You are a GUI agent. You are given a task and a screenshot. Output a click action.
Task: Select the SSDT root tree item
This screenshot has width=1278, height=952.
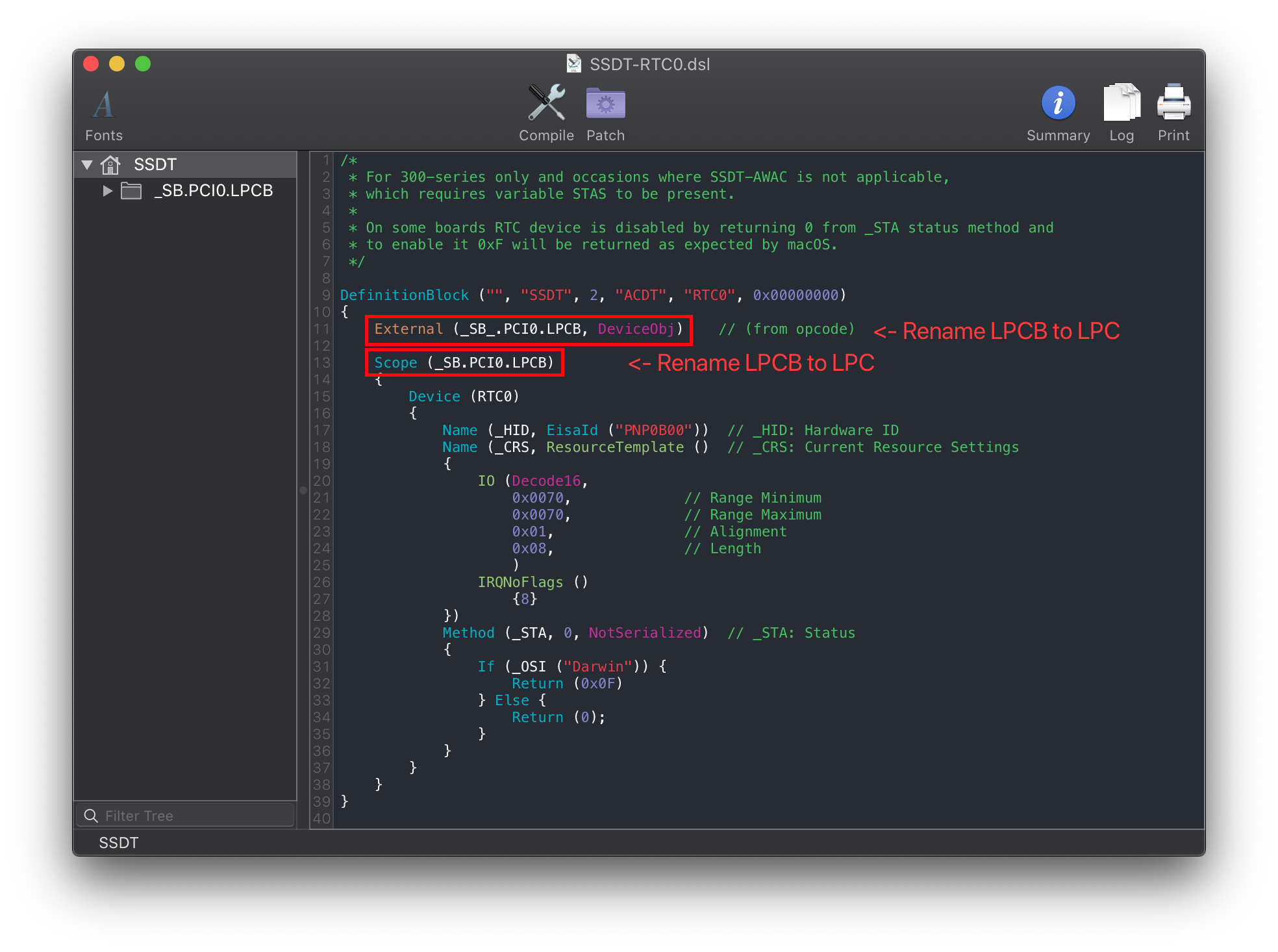coord(155,165)
